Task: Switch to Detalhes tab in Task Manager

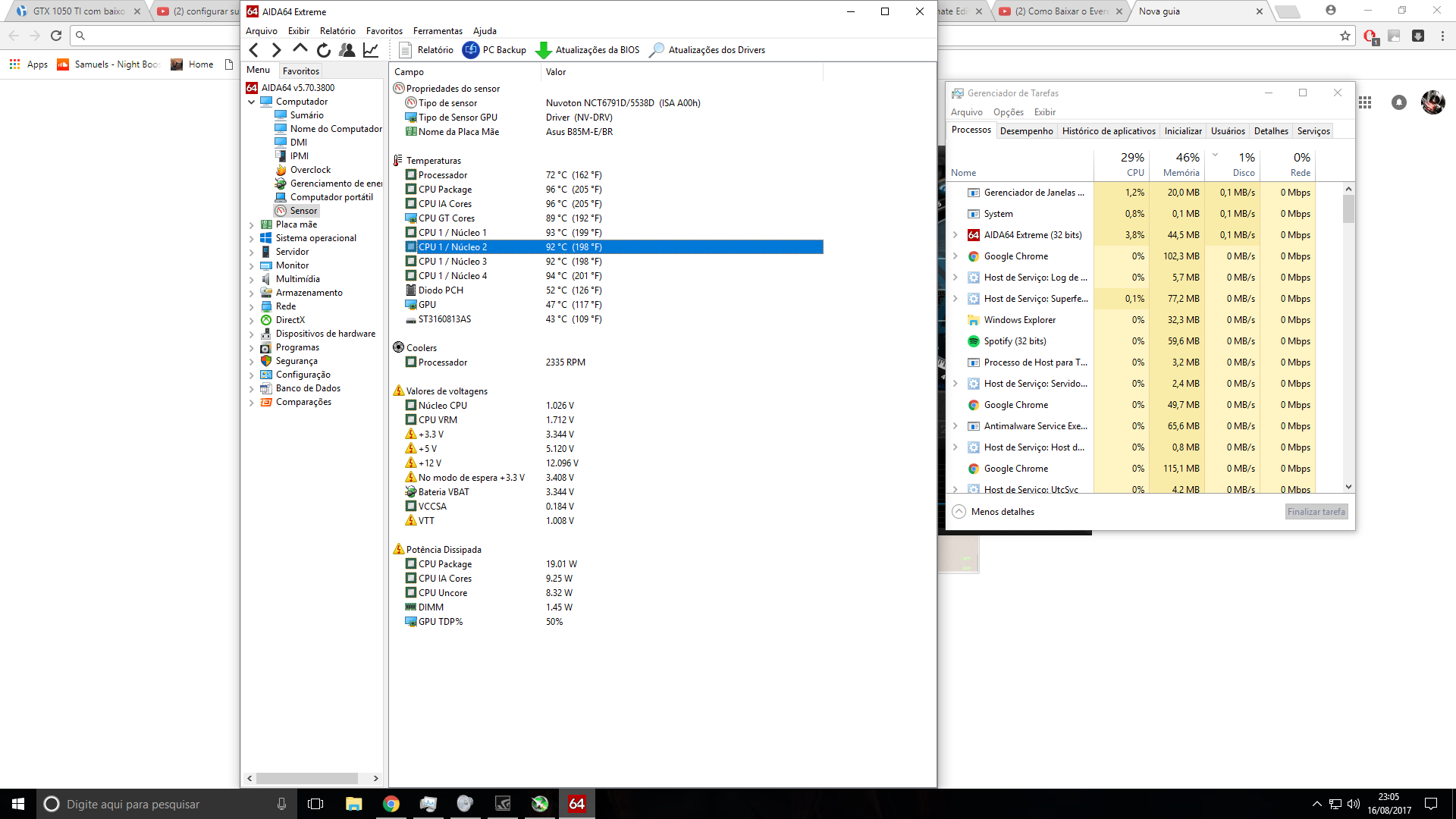Action: point(1271,131)
